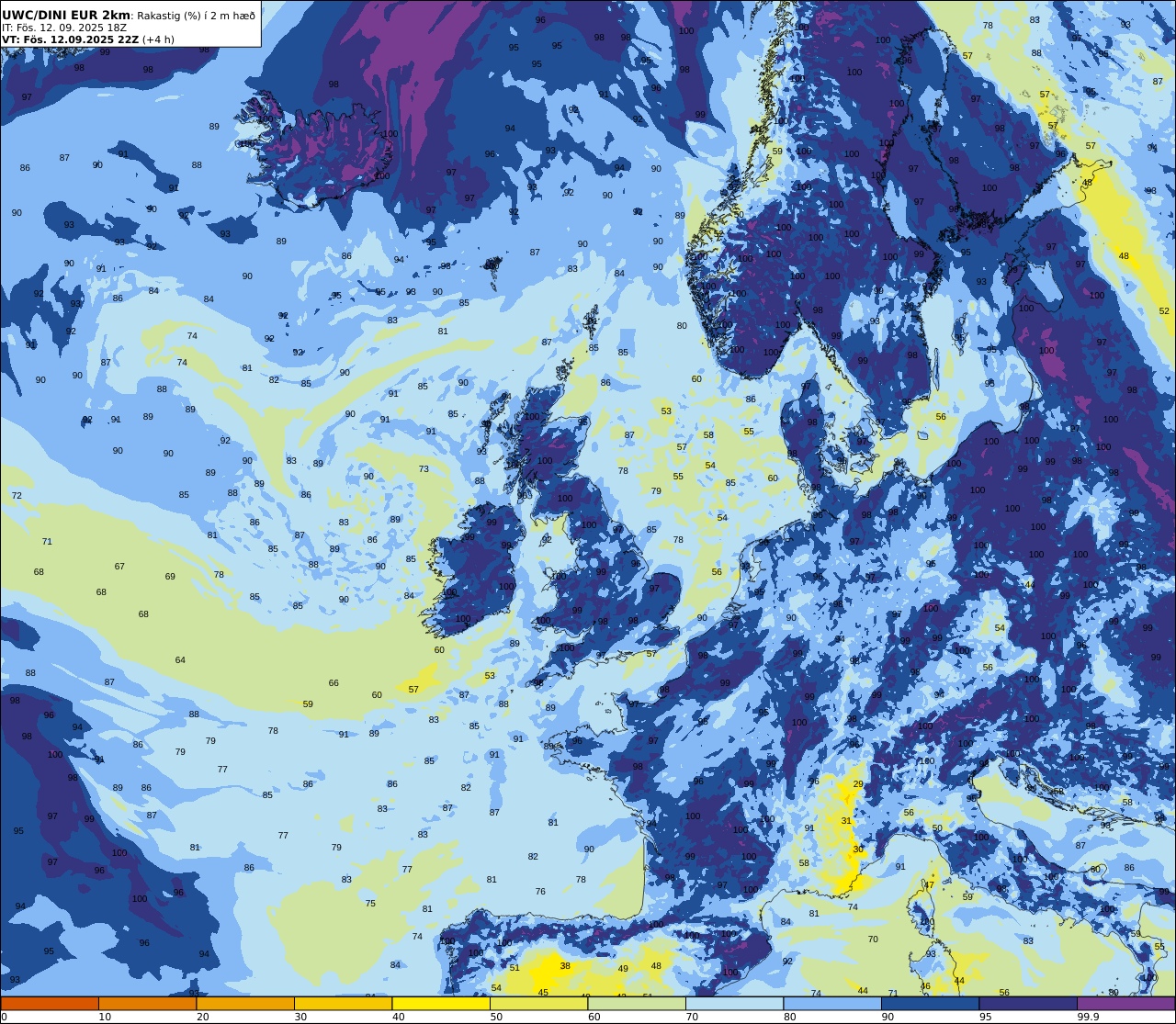This screenshot has width=1176, height=1024.
Task: Click the humidity value "52" at the right edge
Action: (x=1164, y=311)
